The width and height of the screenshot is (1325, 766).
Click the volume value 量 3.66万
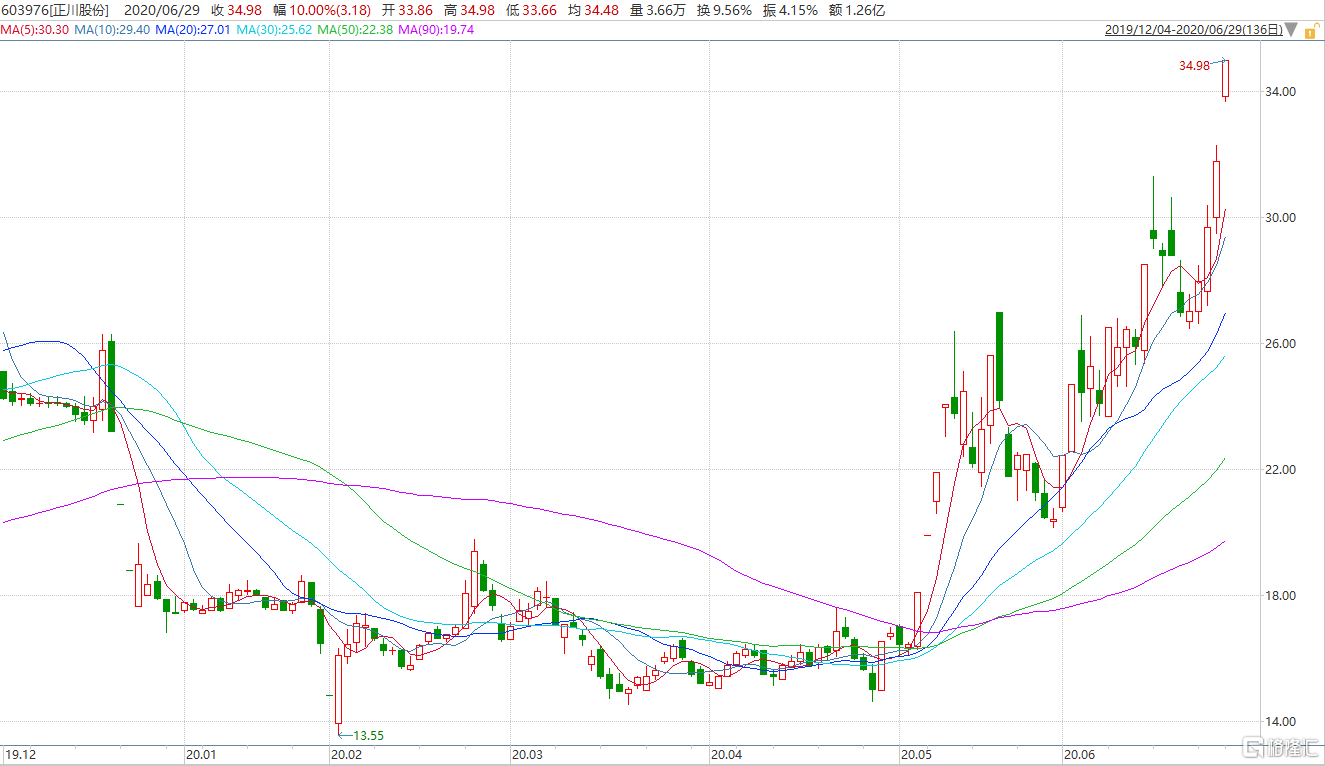pos(659,11)
